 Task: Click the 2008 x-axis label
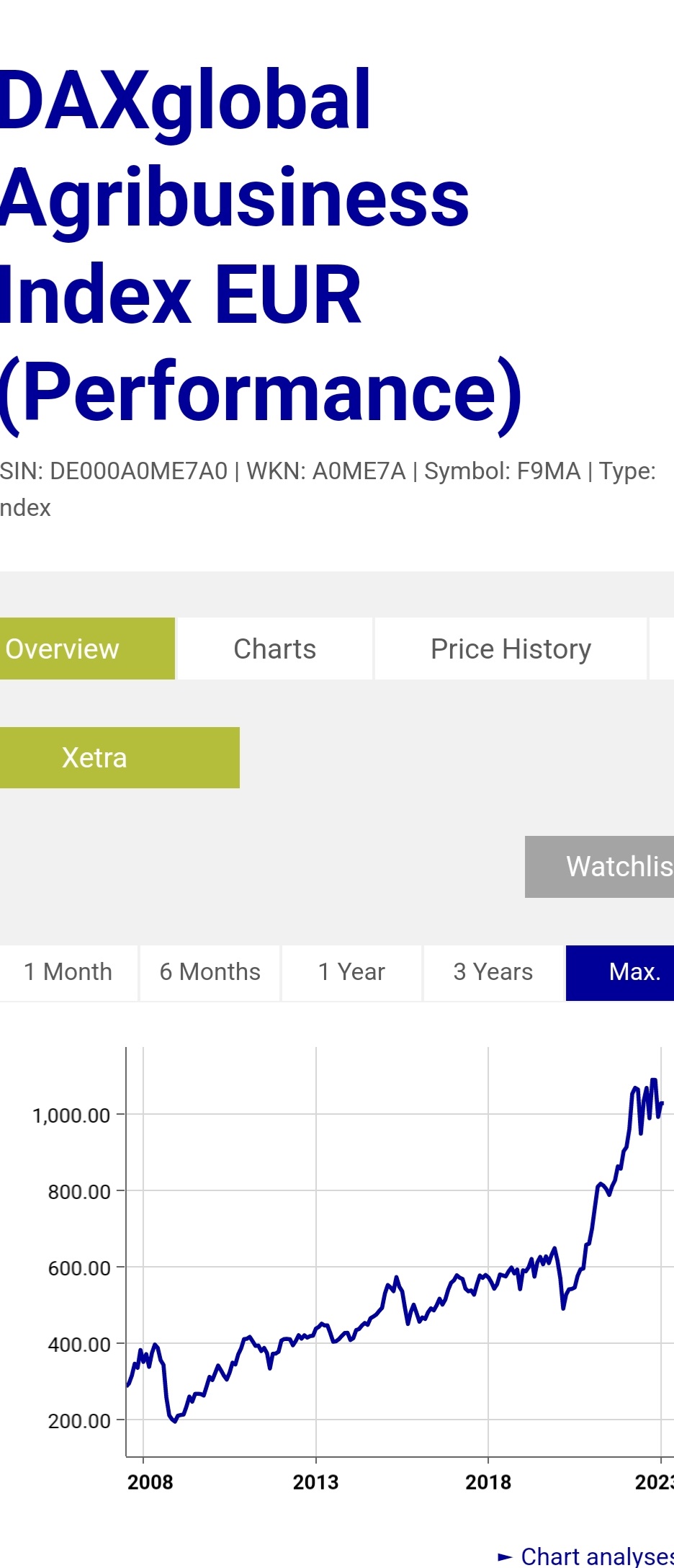150,1482
